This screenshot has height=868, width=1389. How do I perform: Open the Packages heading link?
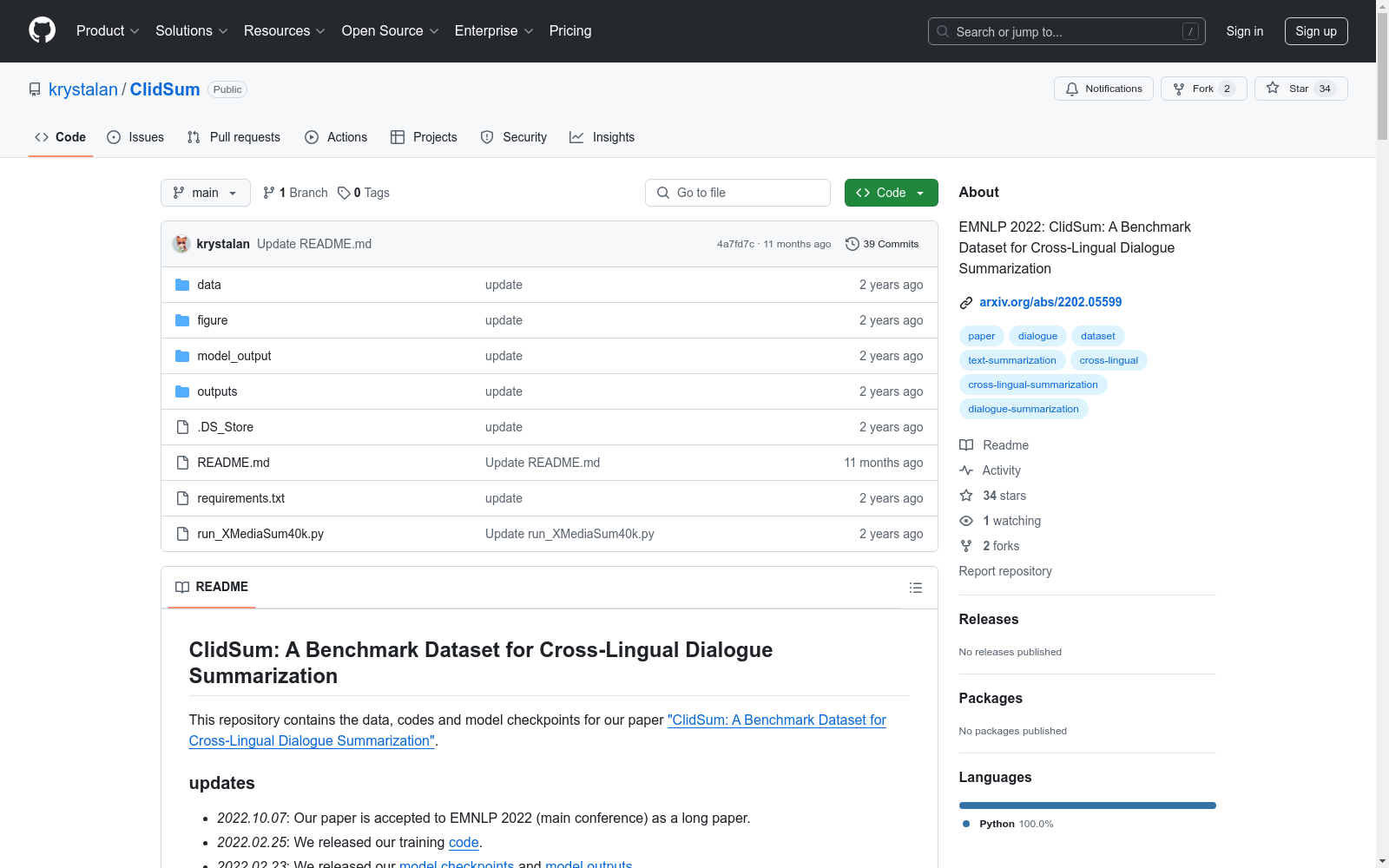pos(991,698)
